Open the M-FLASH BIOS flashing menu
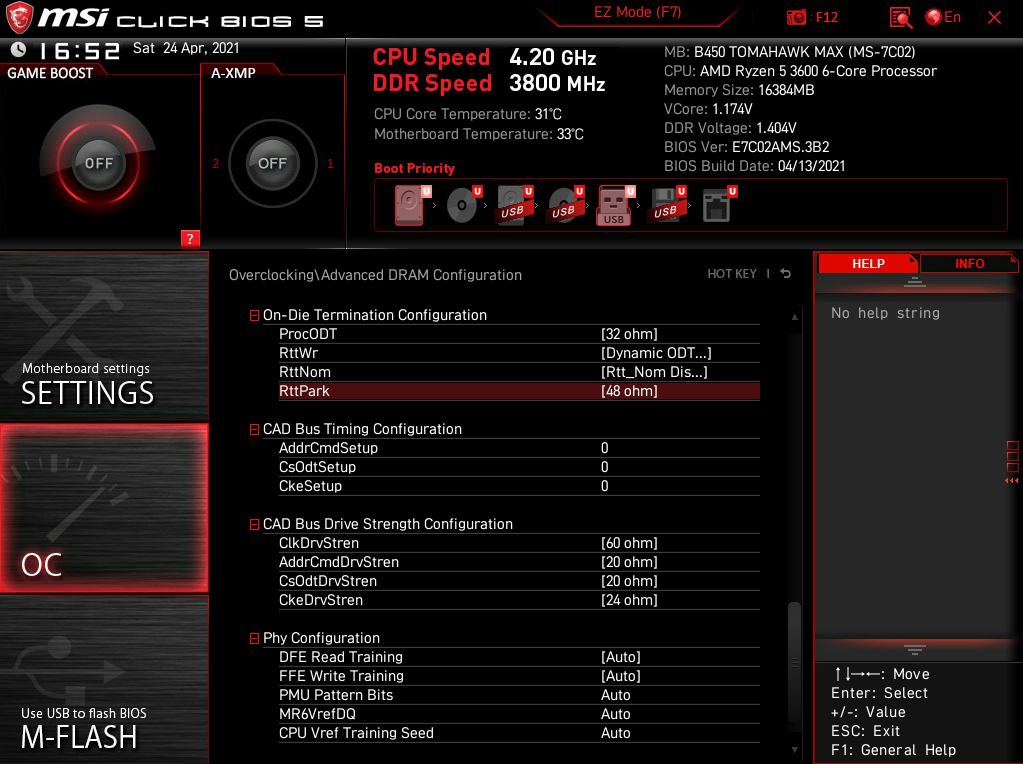The width and height of the screenshot is (1023, 764). tap(104, 680)
